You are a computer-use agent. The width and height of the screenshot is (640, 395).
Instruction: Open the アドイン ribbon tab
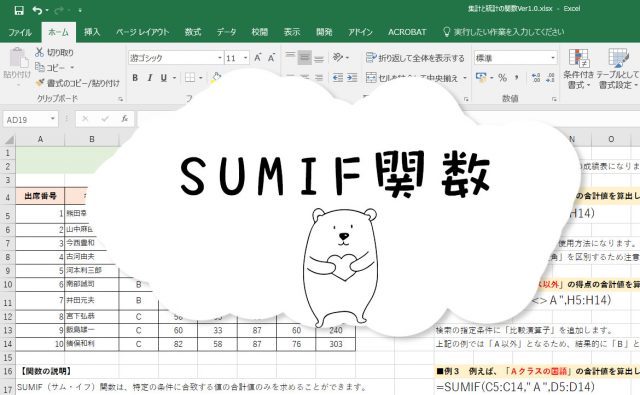[360, 32]
